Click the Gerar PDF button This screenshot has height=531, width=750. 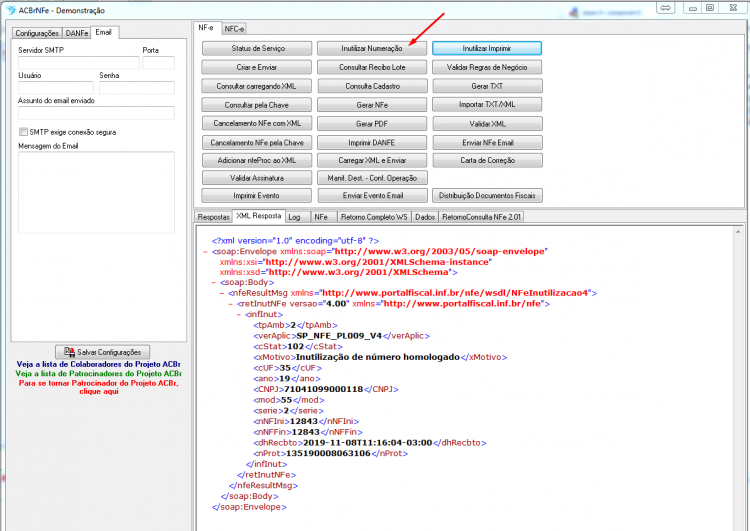tap(372, 124)
